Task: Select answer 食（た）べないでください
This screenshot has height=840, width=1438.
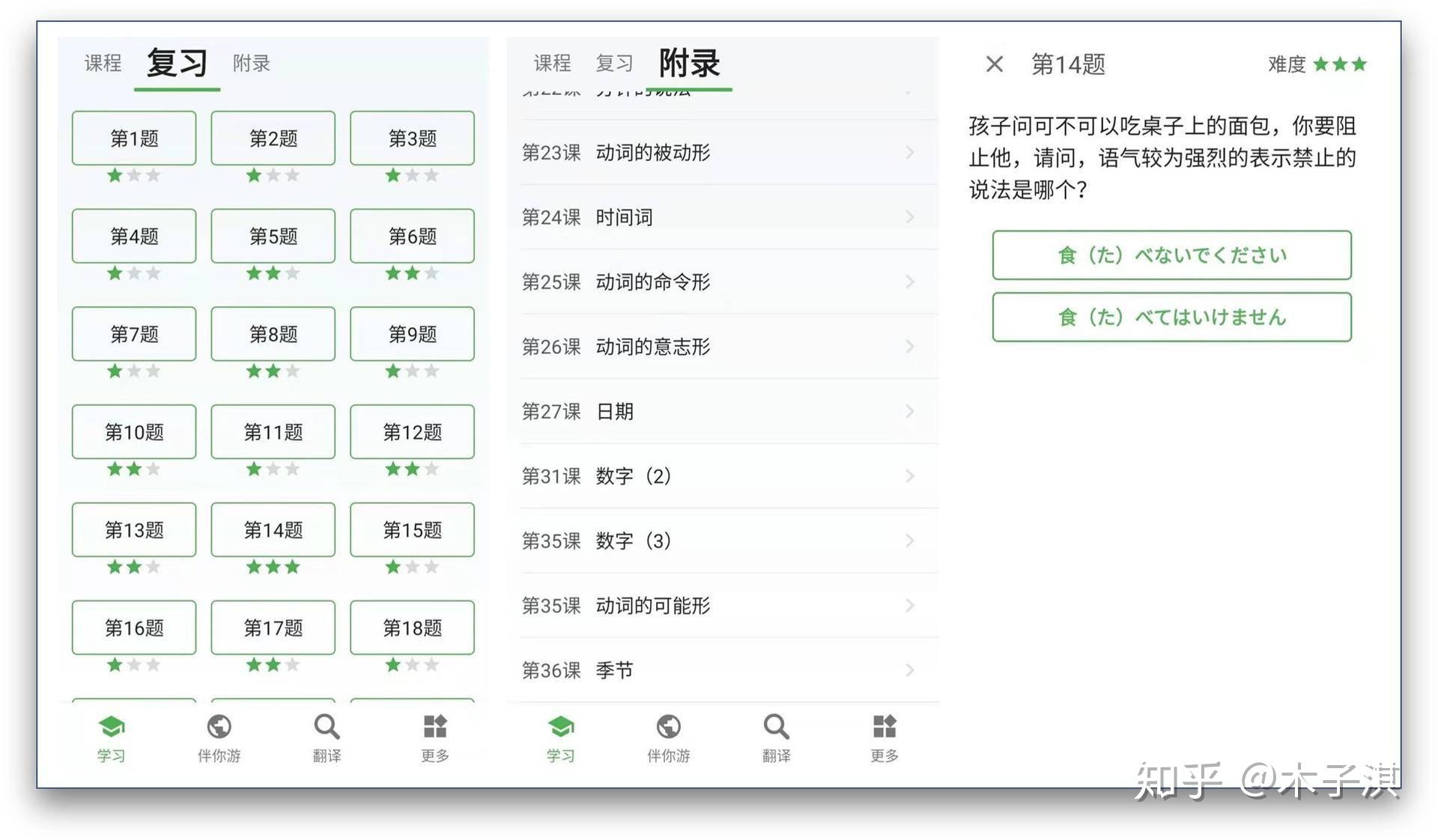Action: 1171,255
